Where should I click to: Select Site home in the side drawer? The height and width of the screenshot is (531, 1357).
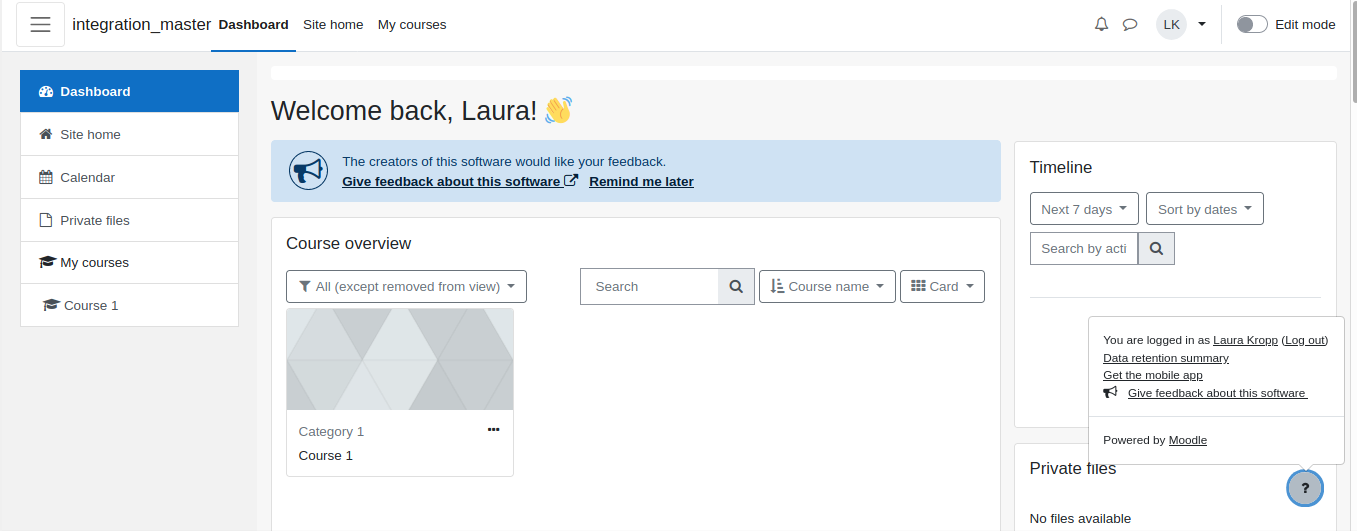129,134
